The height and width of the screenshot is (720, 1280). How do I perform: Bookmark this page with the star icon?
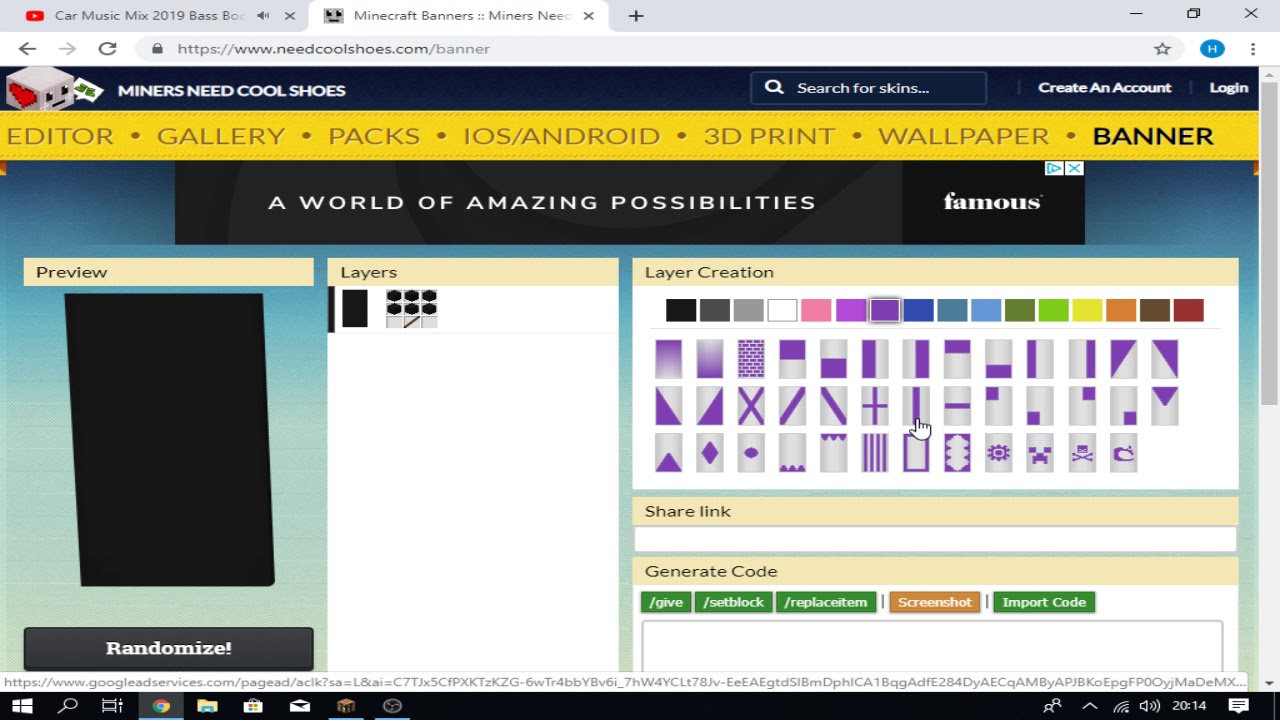click(1162, 48)
